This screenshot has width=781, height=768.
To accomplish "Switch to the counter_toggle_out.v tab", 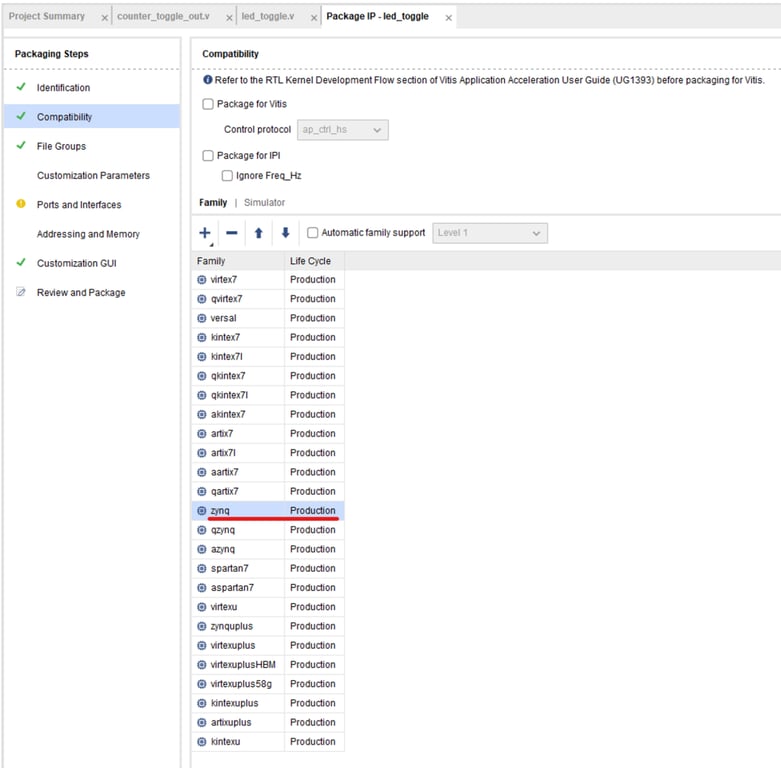I will point(163,16).
